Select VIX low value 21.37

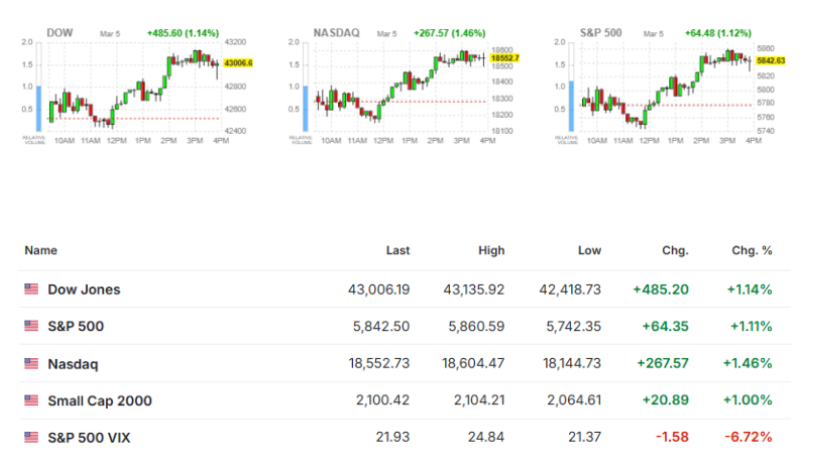[x=585, y=437]
